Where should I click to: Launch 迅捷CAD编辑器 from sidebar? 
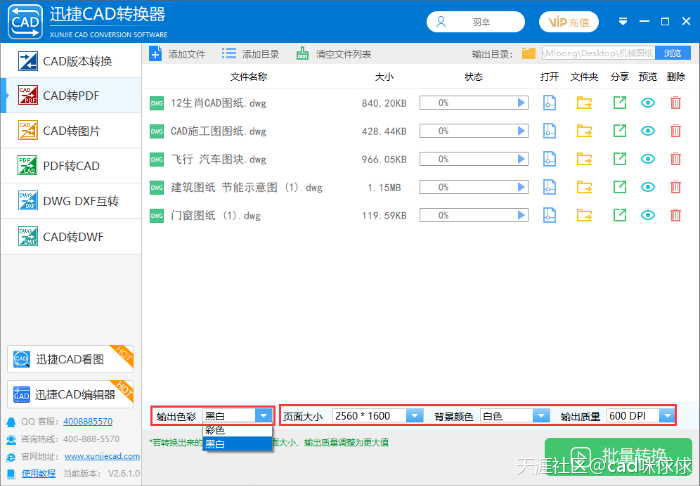point(71,394)
